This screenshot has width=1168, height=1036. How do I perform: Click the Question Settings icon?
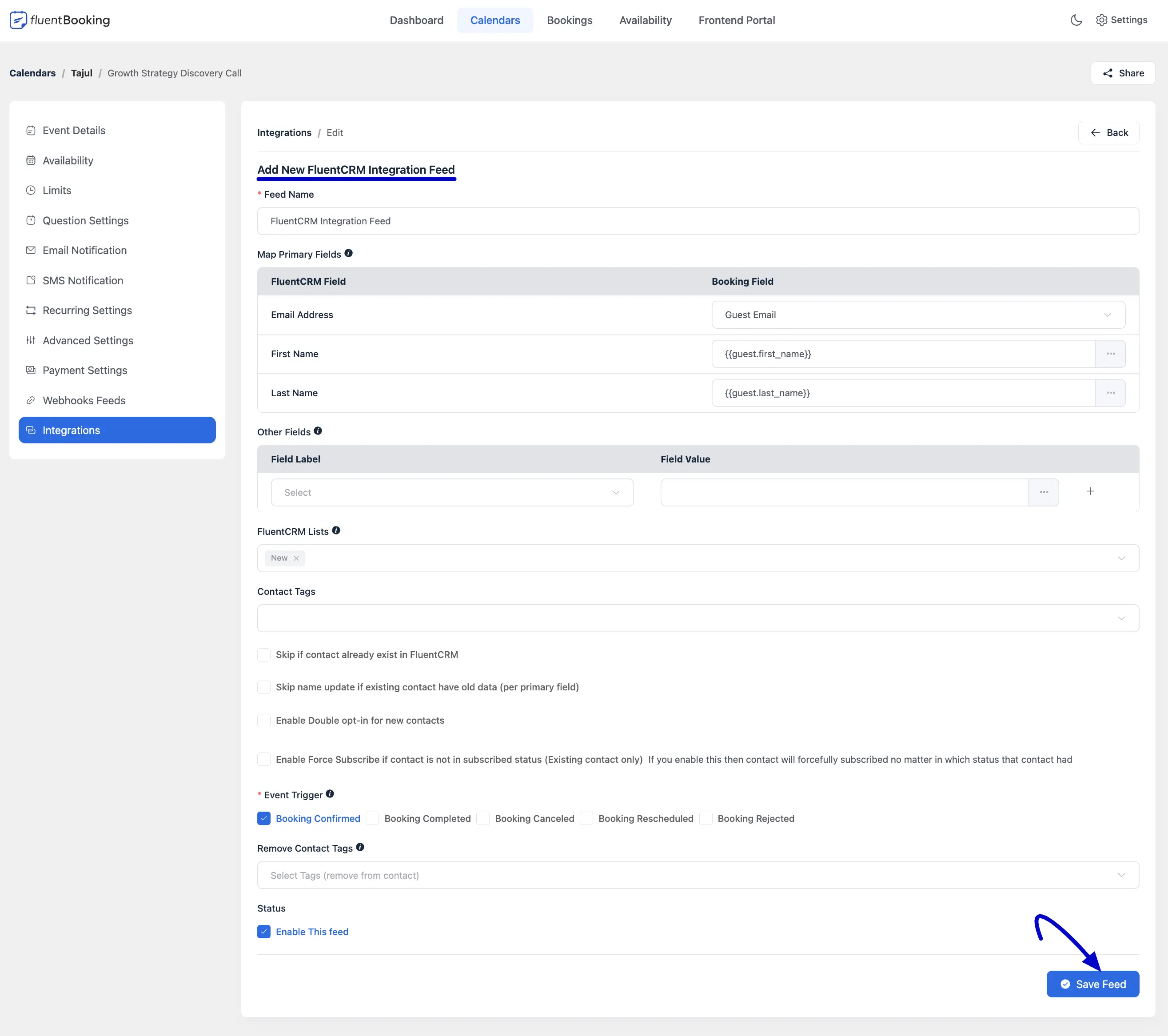31,220
